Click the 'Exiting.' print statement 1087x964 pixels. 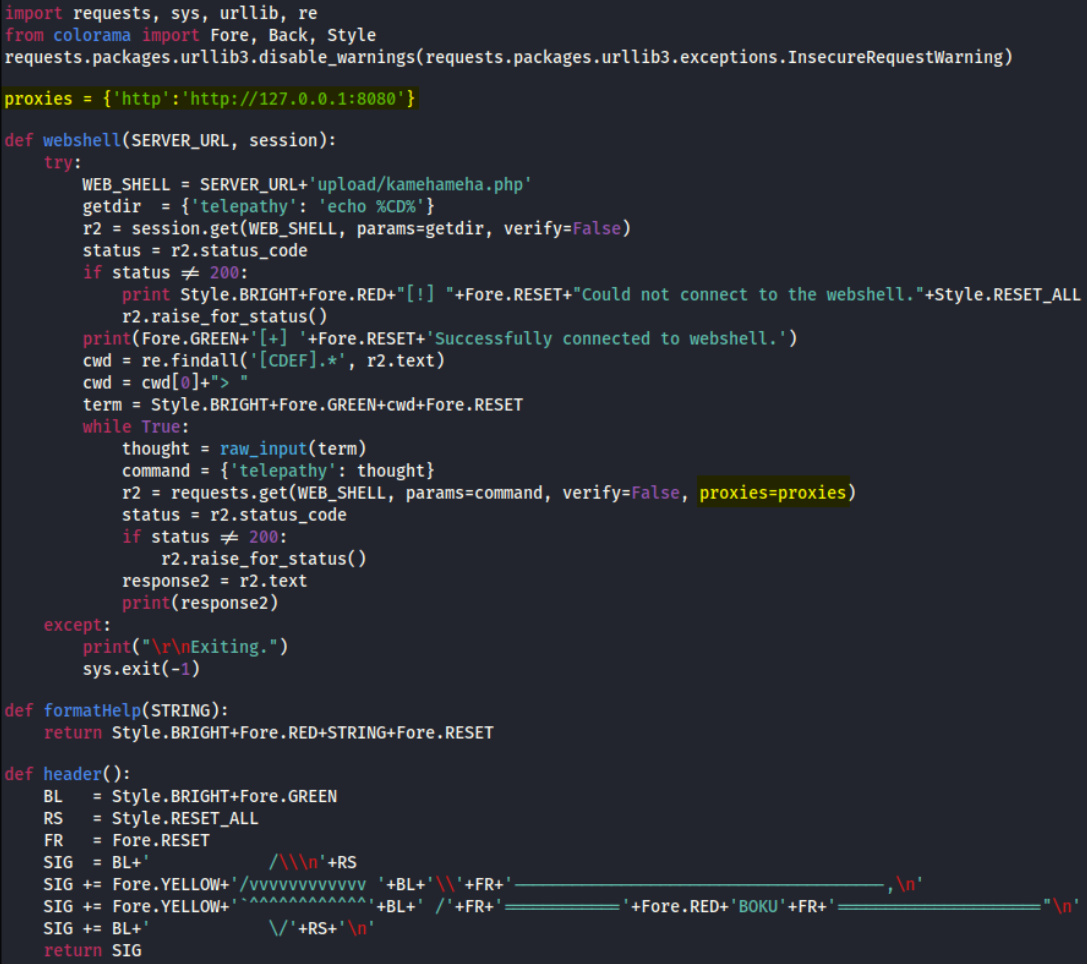pos(185,647)
